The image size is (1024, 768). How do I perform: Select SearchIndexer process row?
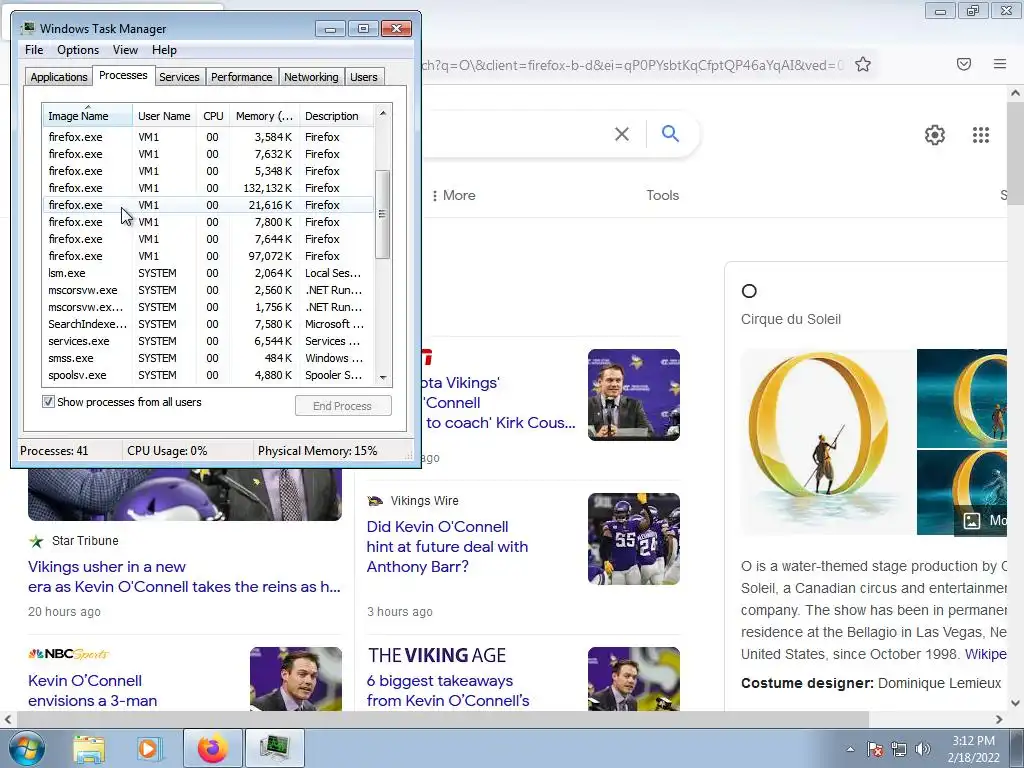click(208, 324)
